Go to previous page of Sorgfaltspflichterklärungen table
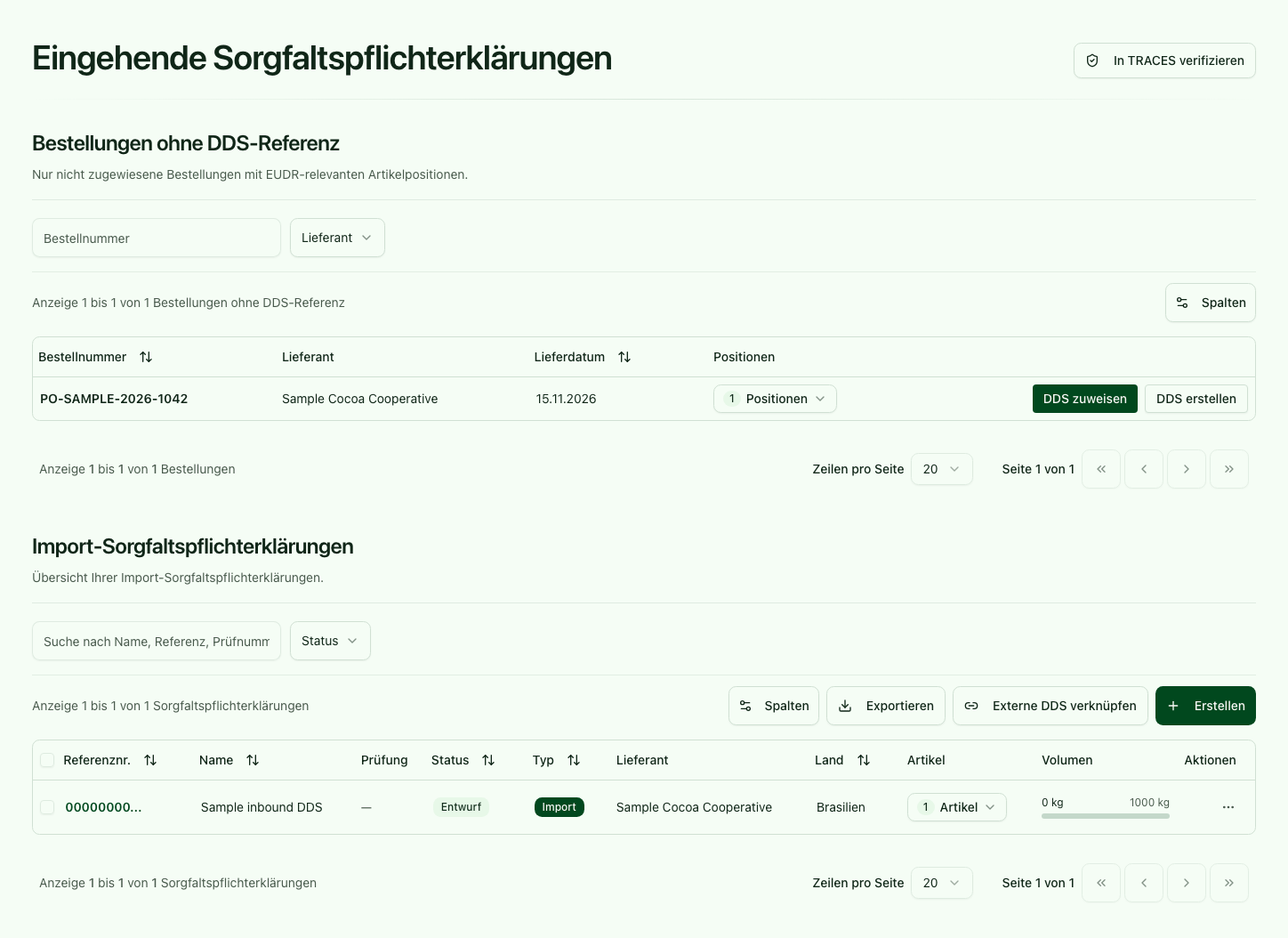This screenshot has width=1288, height=938. 1144,883
